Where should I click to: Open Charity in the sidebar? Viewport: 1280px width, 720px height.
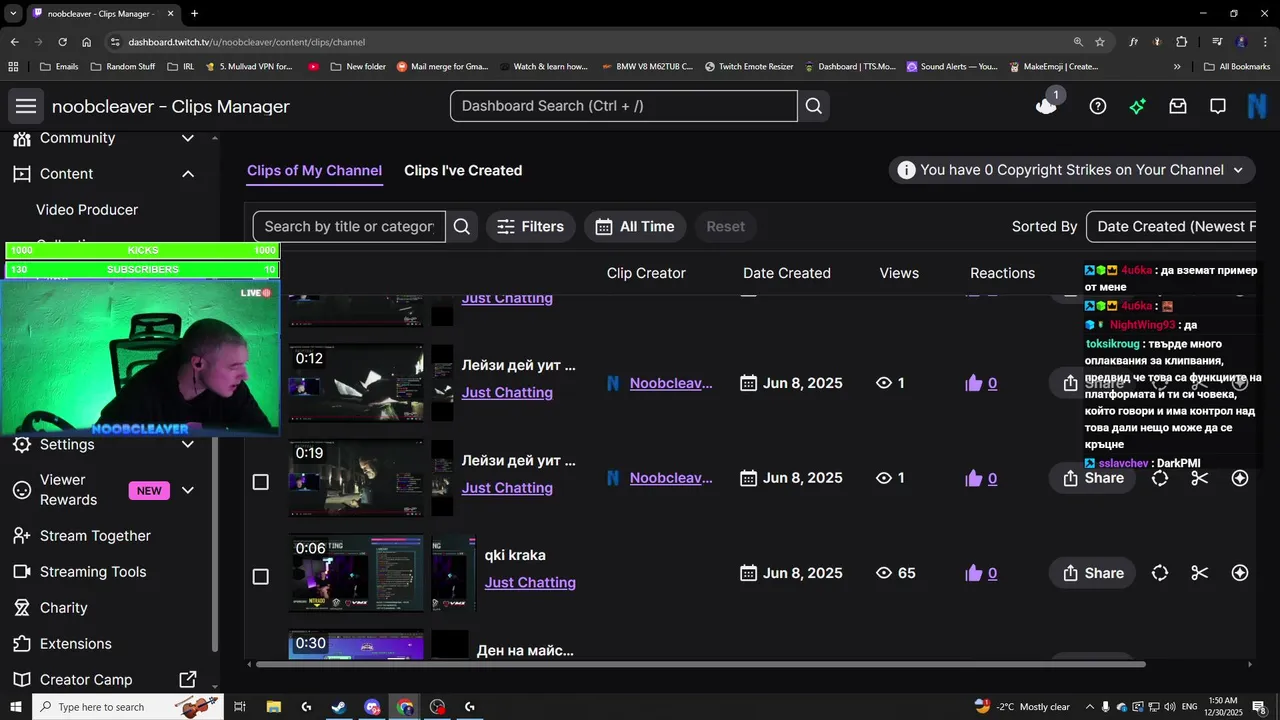[x=64, y=608]
